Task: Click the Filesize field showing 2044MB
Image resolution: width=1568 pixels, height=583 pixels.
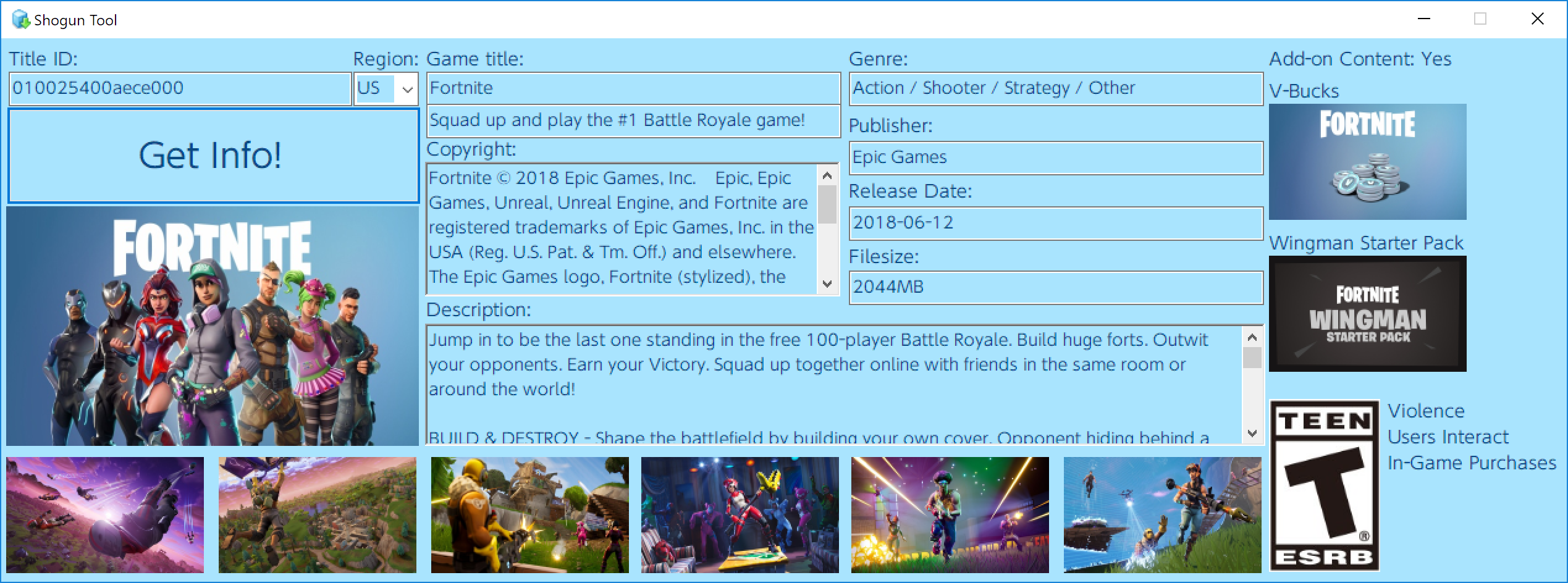Action: pyautogui.click(x=1056, y=287)
